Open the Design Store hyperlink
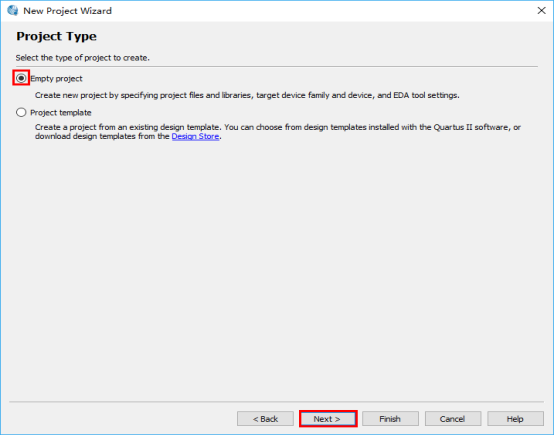Image resolution: width=554 pixels, height=435 pixels. 195,136
